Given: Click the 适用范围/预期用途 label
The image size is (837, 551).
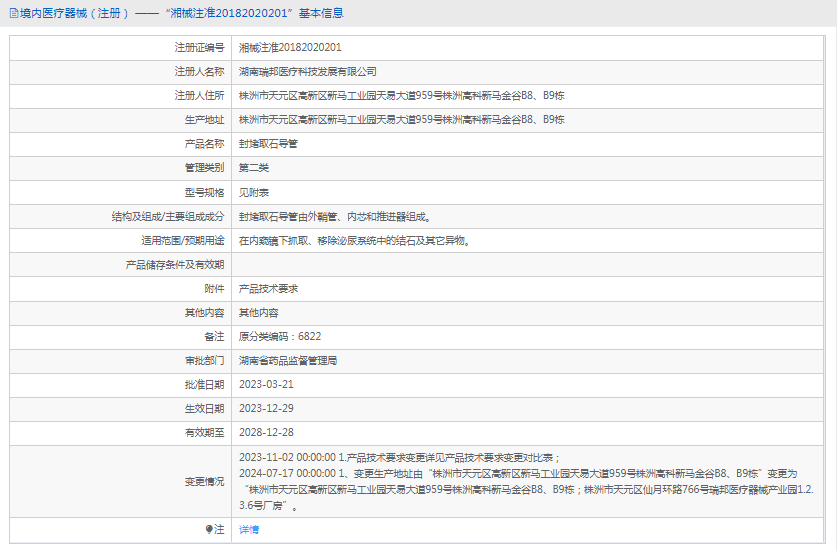Looking at the screenshot, I should click(x=183, y=241).
